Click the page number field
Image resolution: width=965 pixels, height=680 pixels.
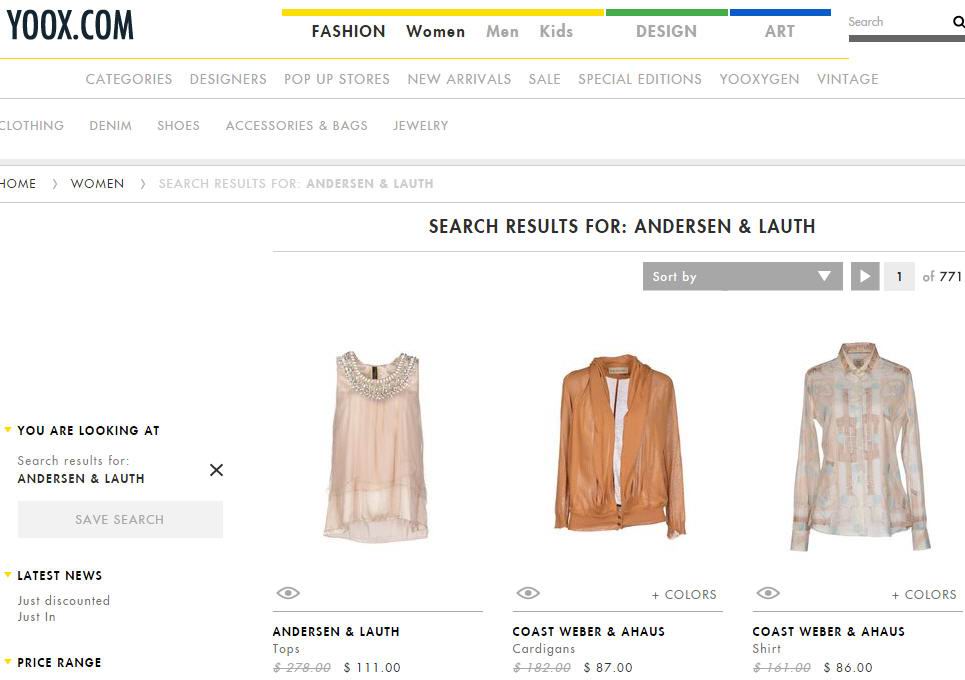pos(899,276)
